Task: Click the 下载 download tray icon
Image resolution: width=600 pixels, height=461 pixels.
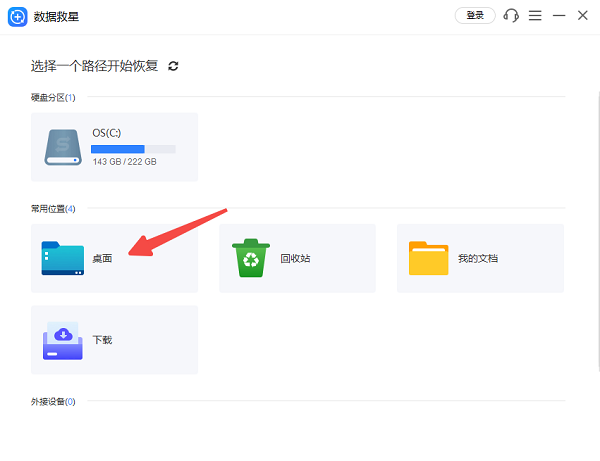Action: (63, 340)
